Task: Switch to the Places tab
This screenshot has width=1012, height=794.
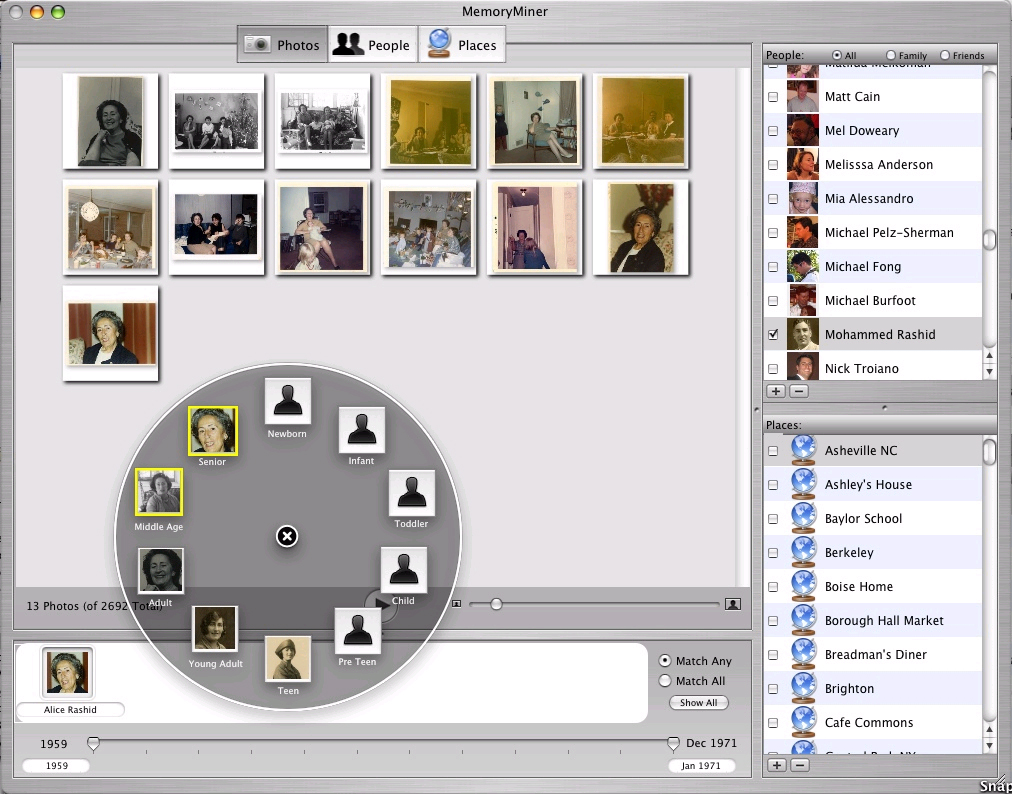Action: 462,45
